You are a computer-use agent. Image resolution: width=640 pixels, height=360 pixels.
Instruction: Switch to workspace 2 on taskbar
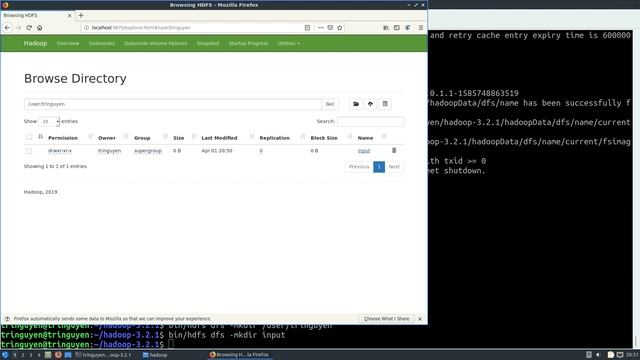23,355
